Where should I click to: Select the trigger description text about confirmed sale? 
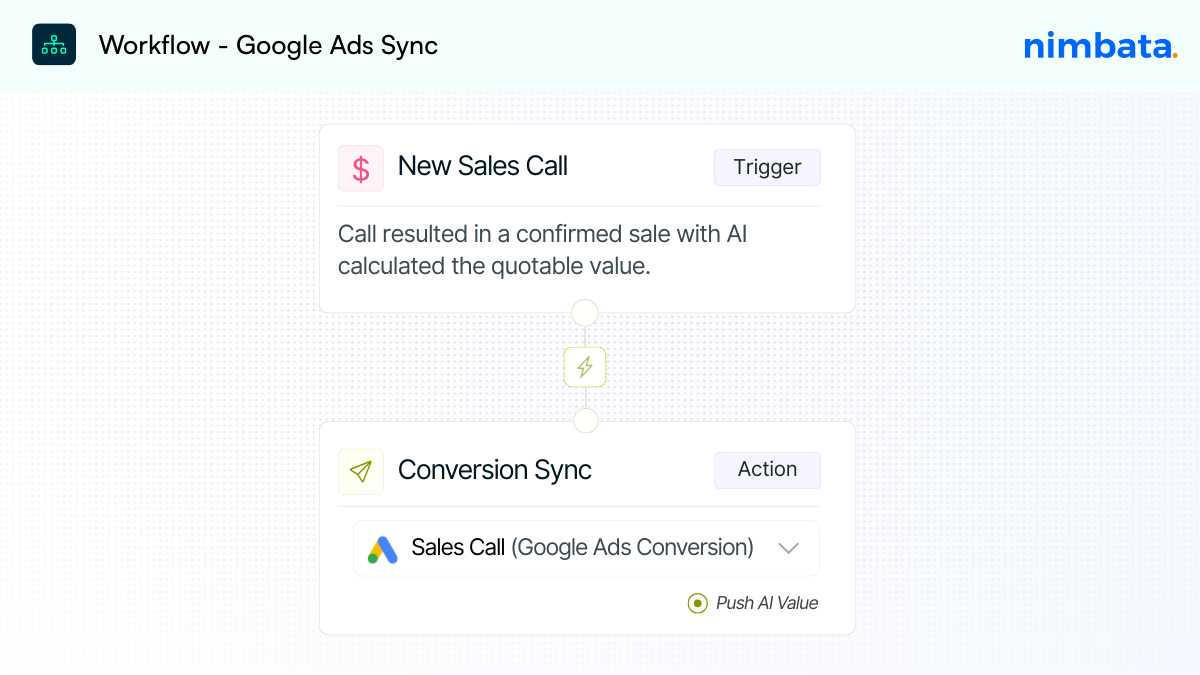tap(543, 250)
